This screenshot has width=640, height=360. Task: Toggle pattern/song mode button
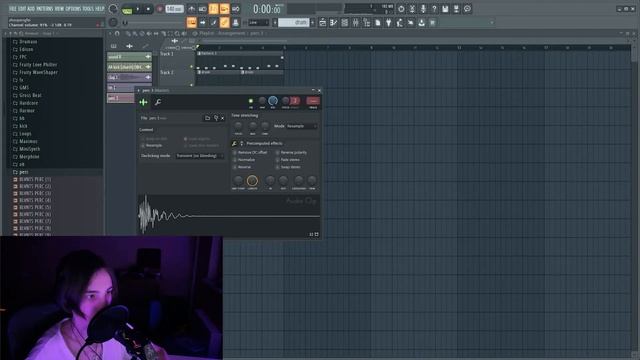coord(127,9)
